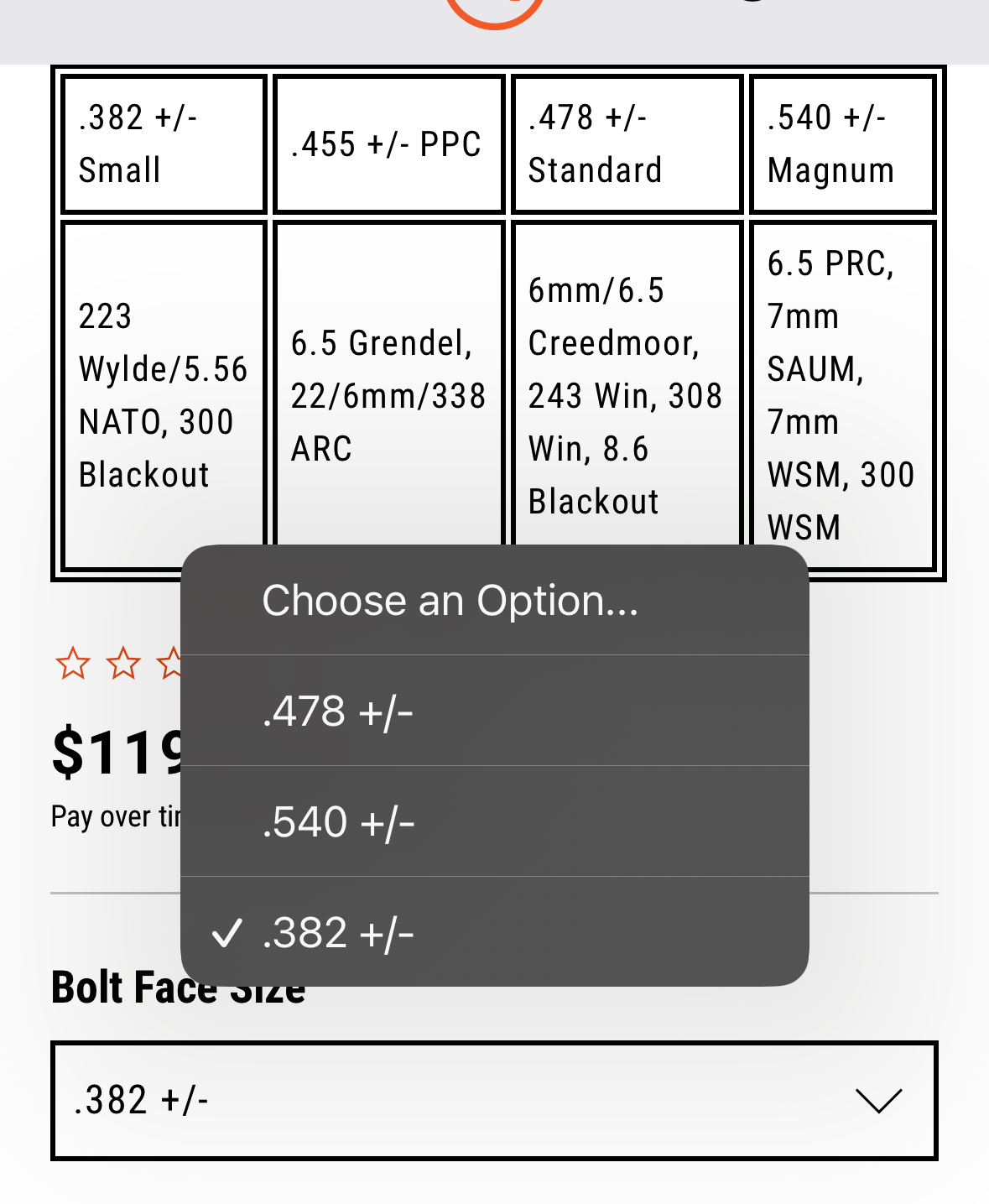The height and width of the screenshot is (1204, 989).
Task: Tap the '.540 +/- Magnum' table cell
Action: pyautogui.click(x=842, y=144)
